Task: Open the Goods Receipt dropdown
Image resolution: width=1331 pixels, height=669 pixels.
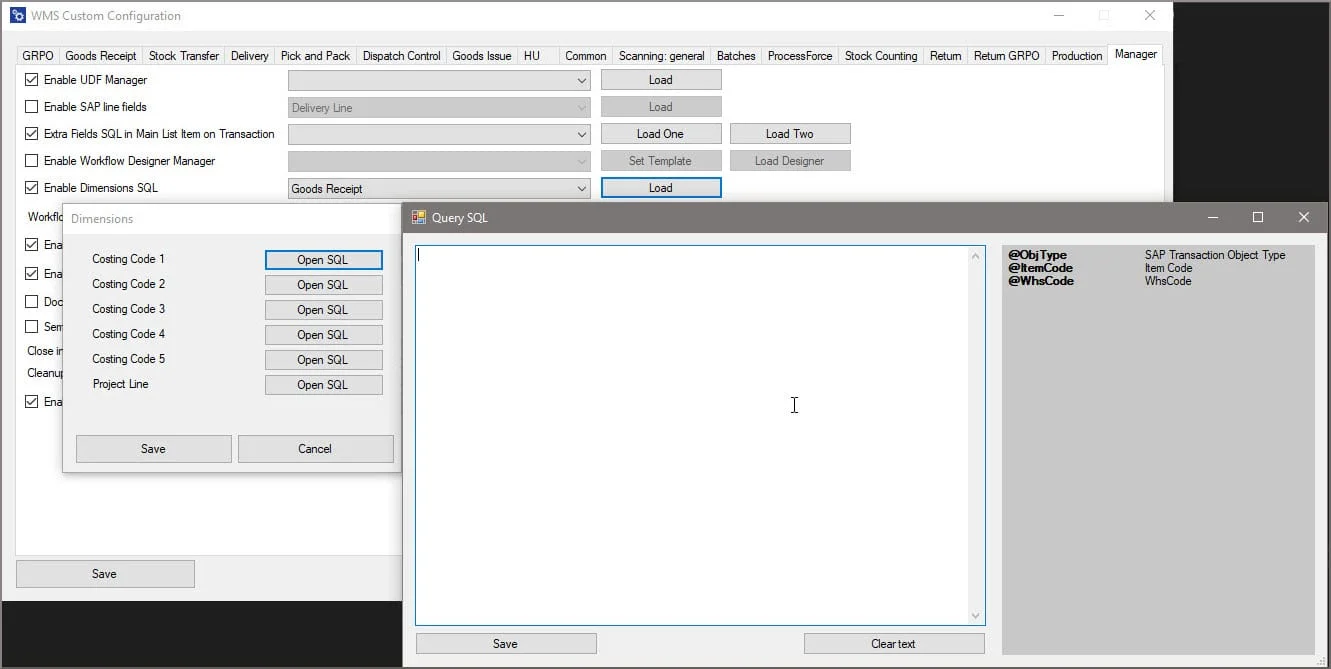Action: coord(439,188)
